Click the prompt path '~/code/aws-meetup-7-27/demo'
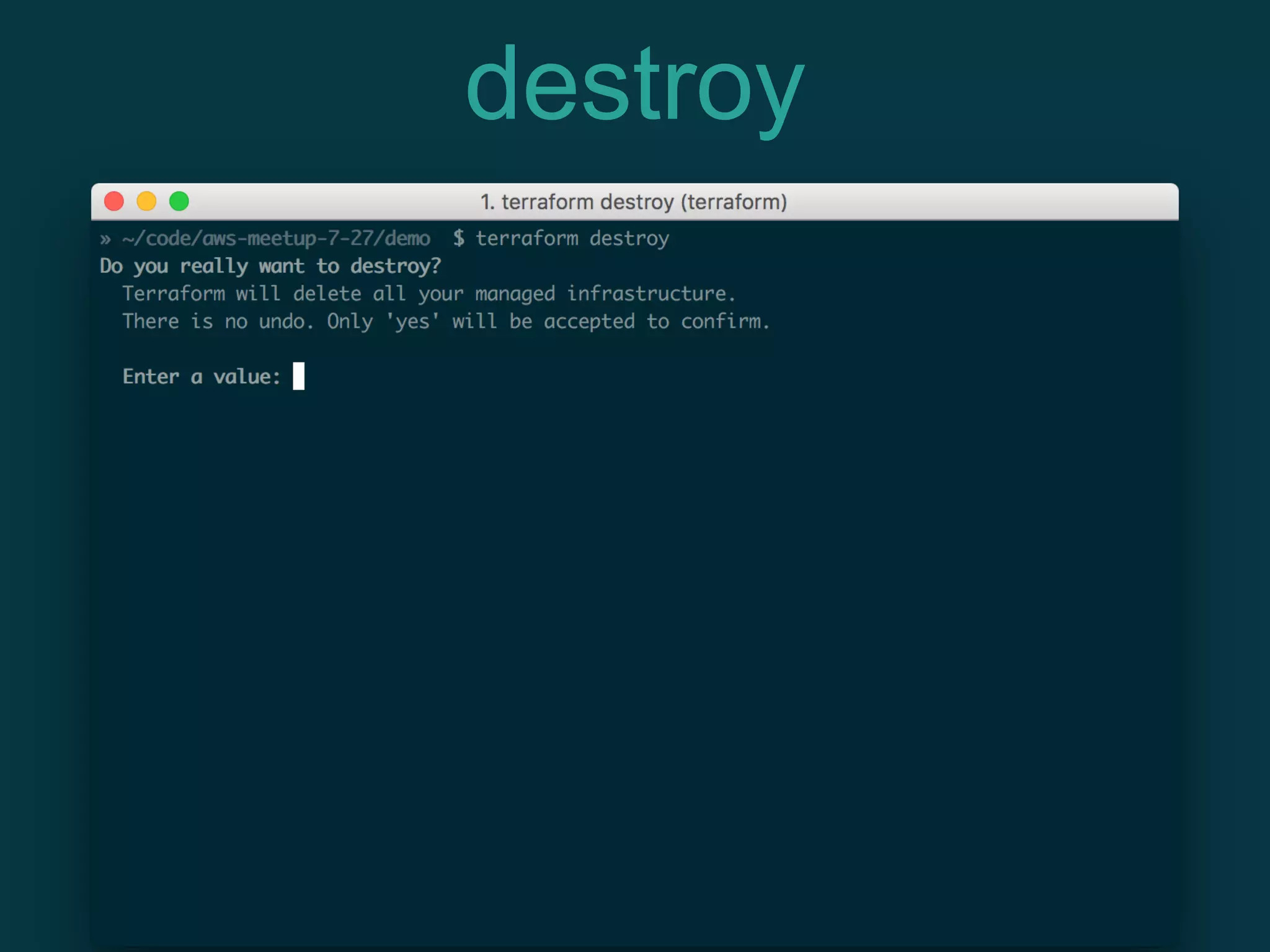 click(276, 239)
